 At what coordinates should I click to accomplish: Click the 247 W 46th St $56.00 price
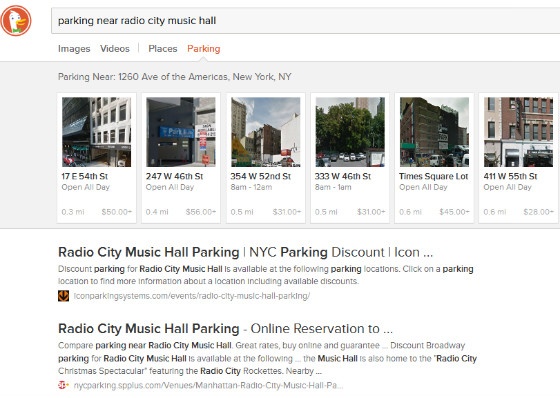point(201,212)
